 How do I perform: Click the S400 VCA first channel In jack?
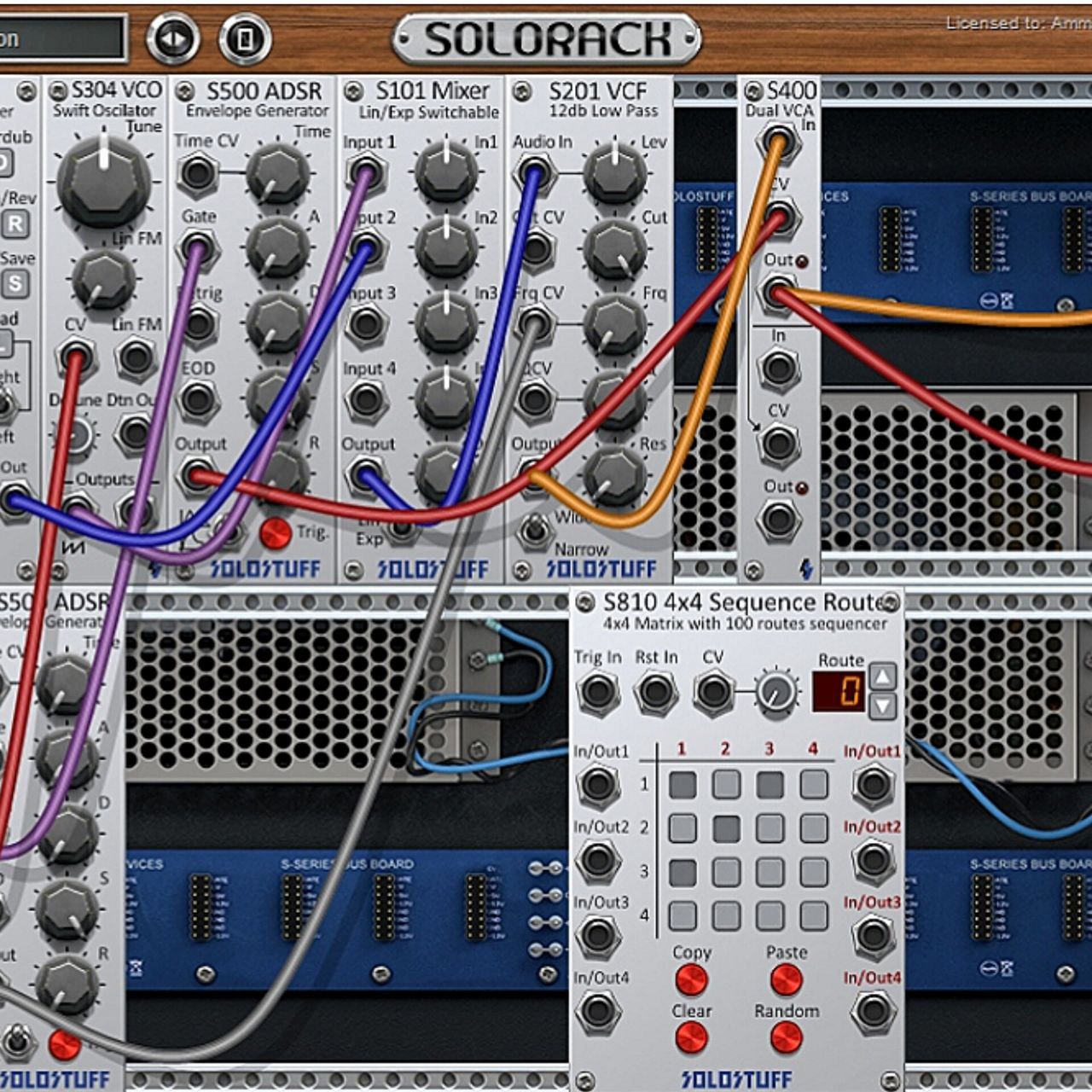coord(778,142)
